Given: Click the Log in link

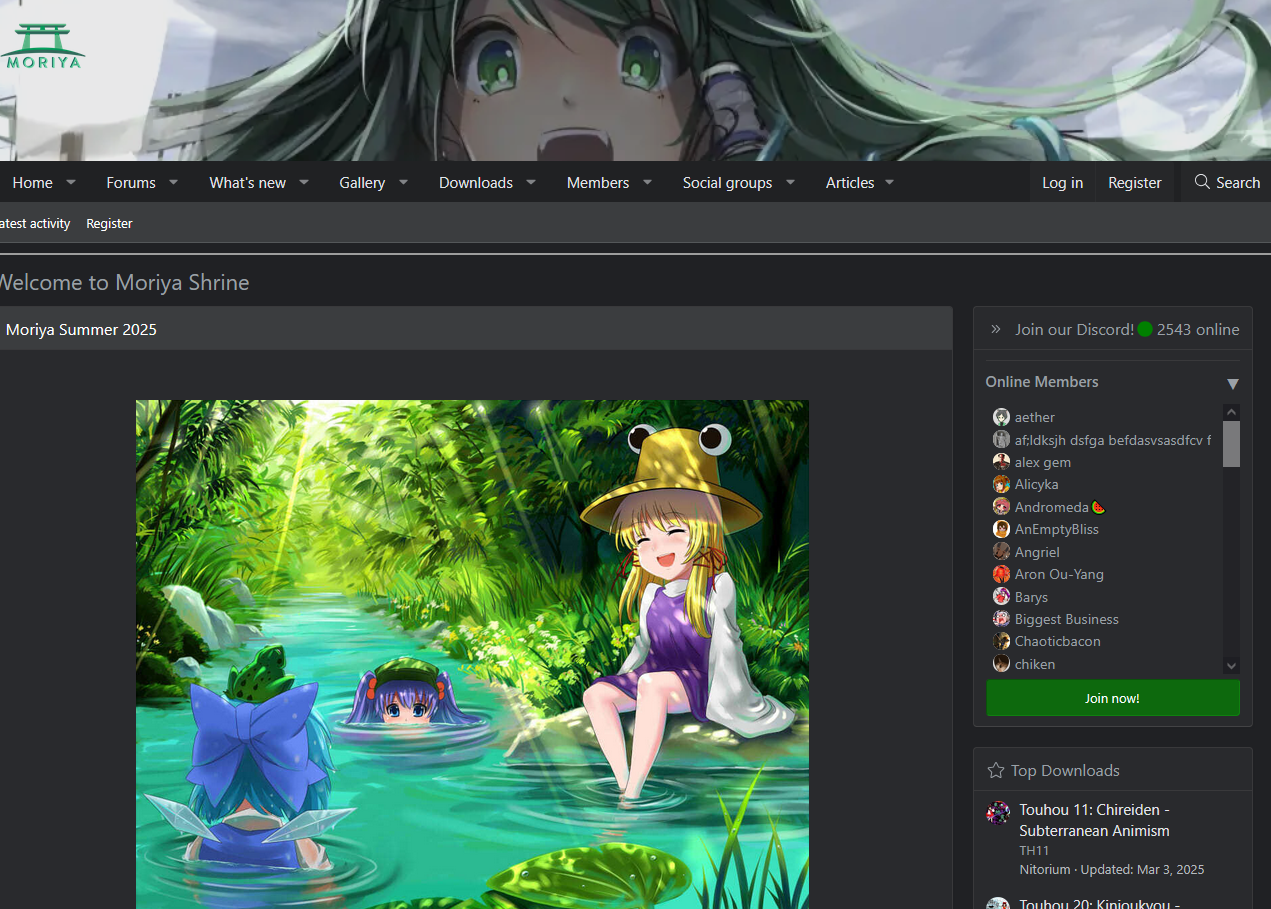Looking at the screenshot, I should pyautogui.click(x=1062, y=182).
